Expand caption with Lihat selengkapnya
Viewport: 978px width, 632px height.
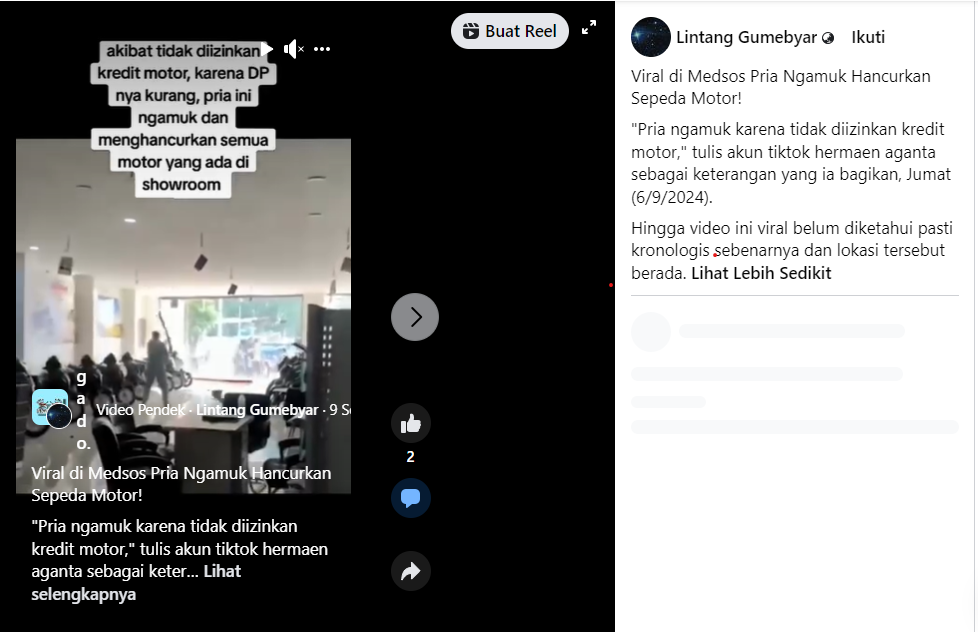tap(136, 582)
